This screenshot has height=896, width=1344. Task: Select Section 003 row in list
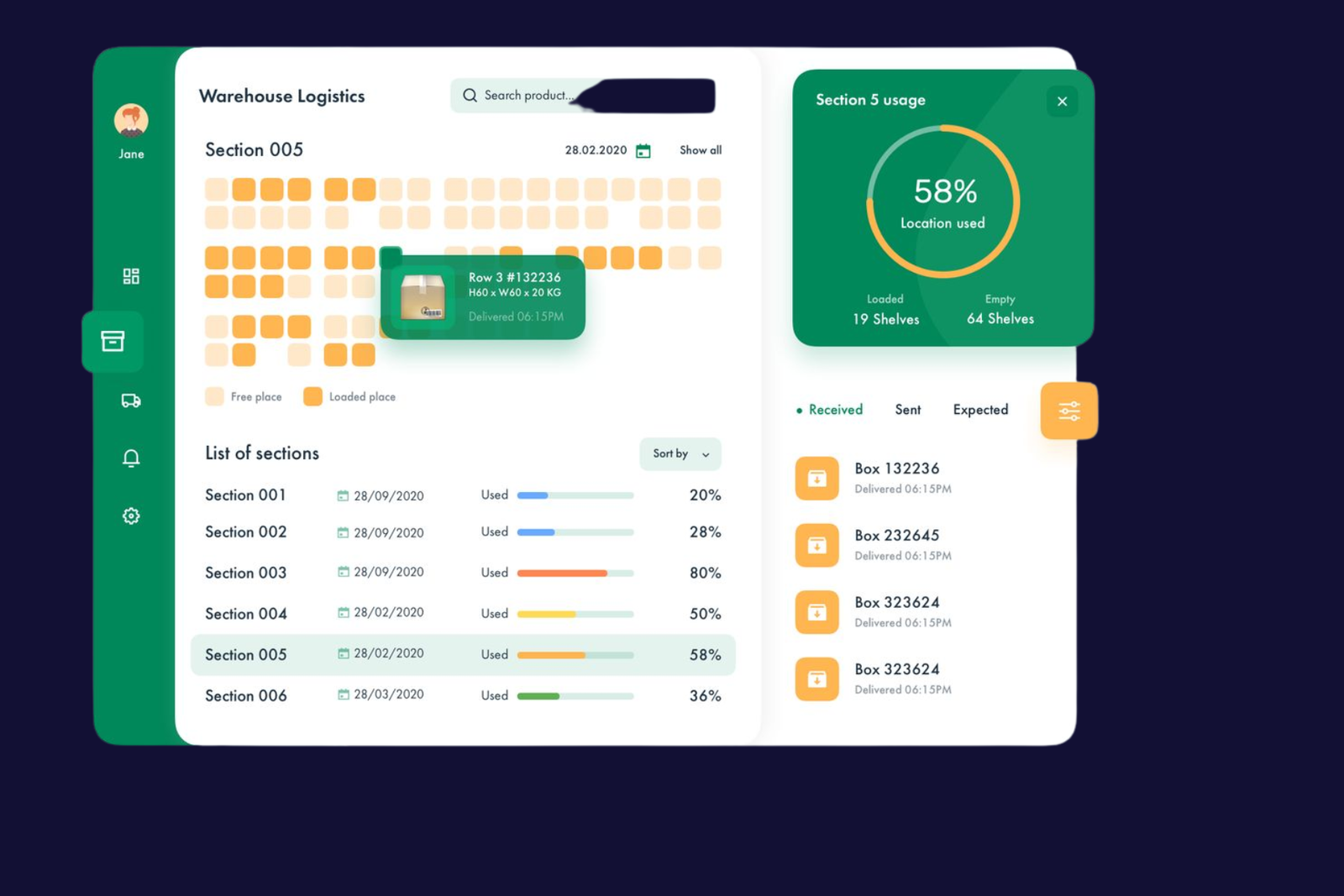463,573
